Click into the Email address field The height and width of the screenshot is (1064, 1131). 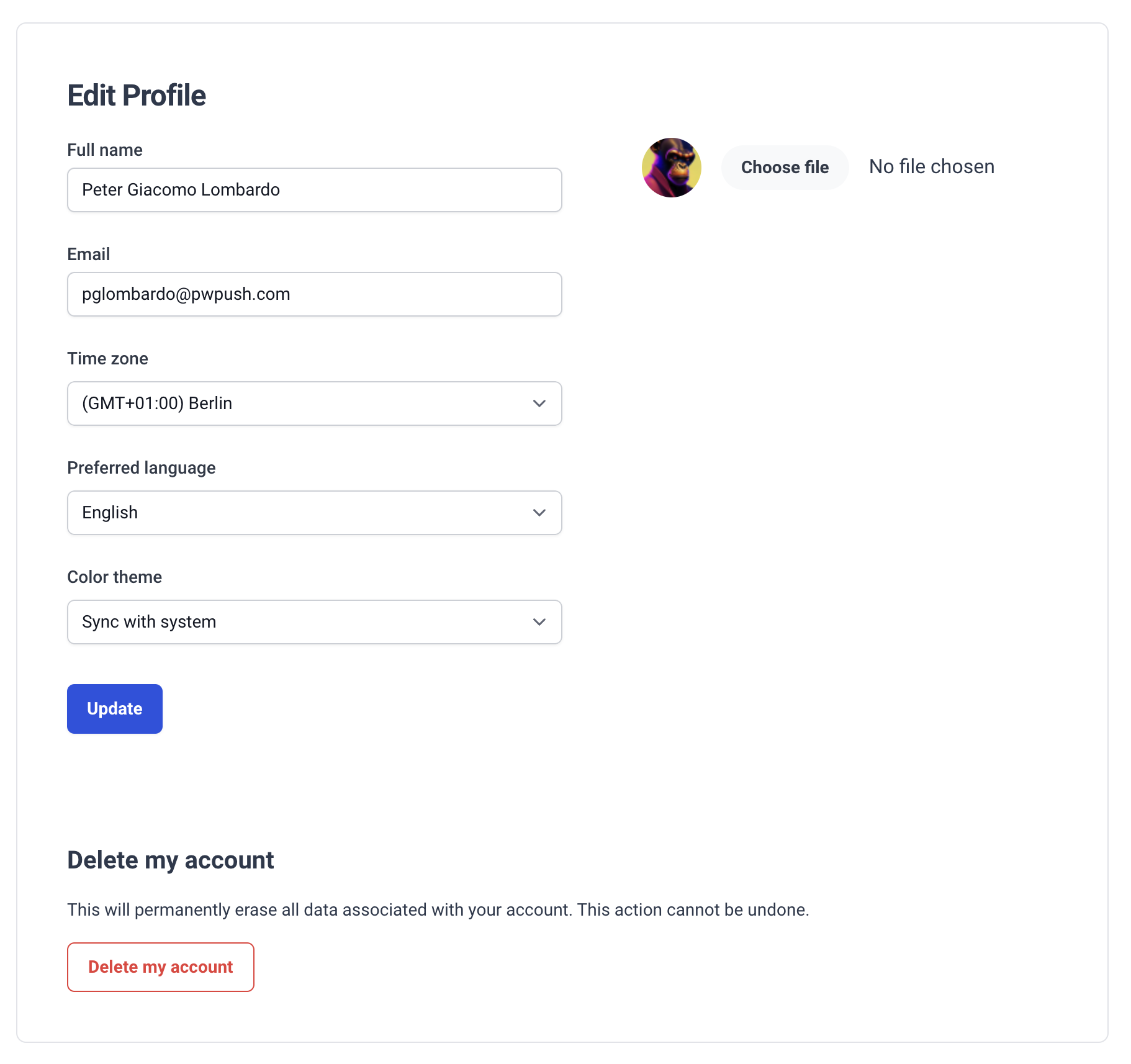[315, 294]
